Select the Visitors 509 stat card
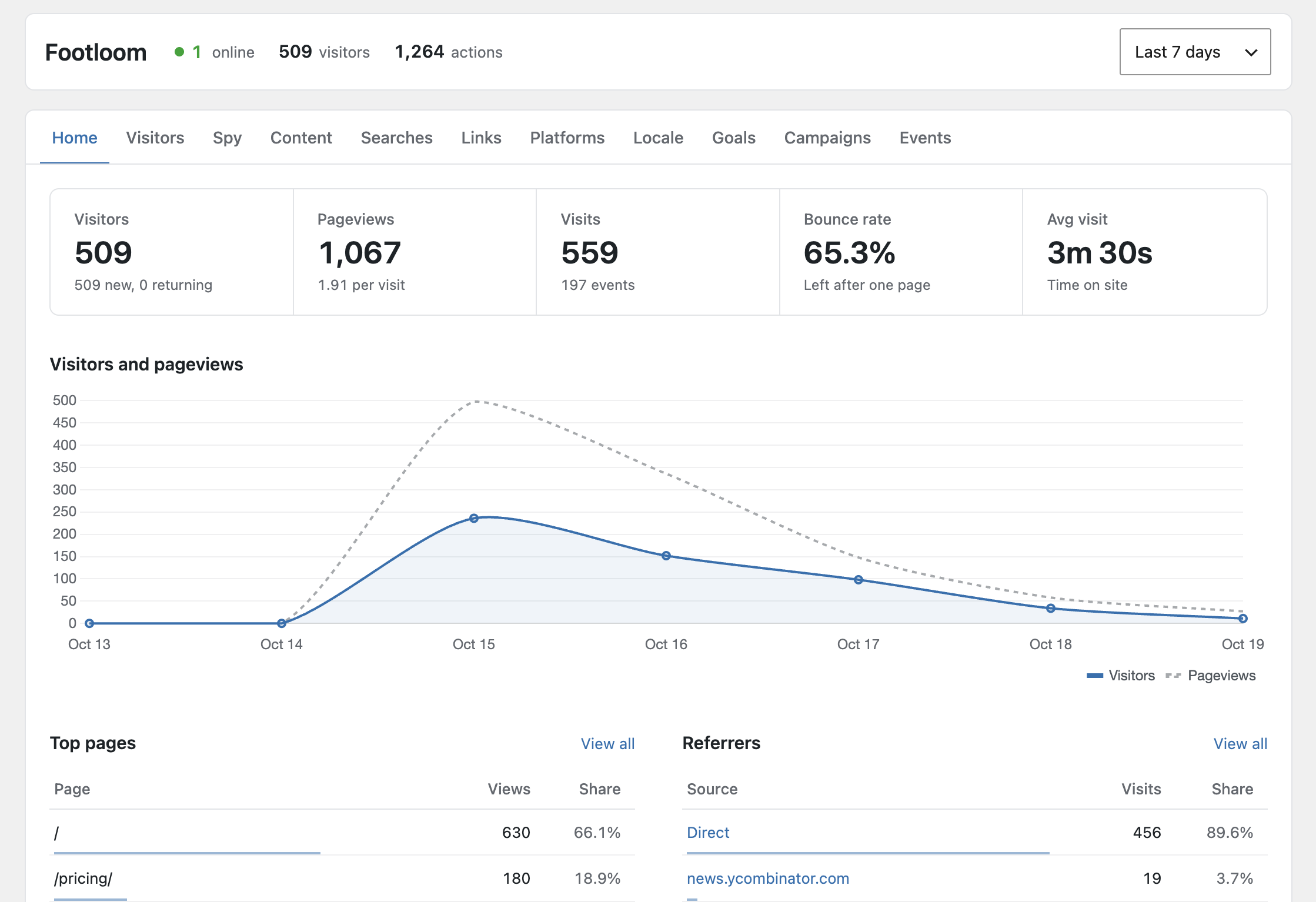Image resolution: width=1316 pixels, height=902 pixels. pyautogui.click(x=172, y=252)
